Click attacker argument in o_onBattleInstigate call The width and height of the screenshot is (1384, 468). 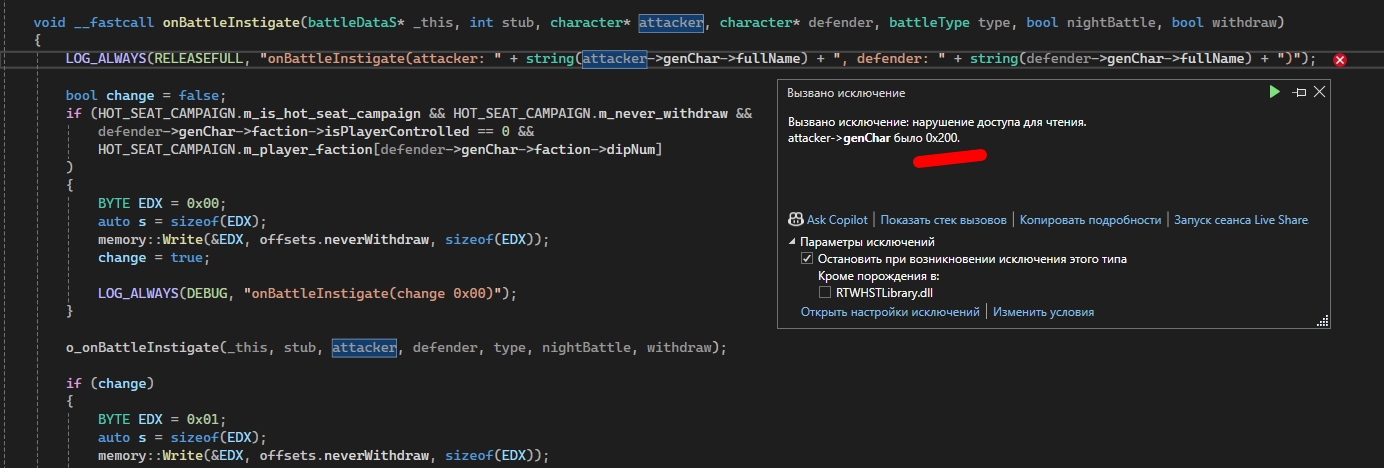point(364,348)
